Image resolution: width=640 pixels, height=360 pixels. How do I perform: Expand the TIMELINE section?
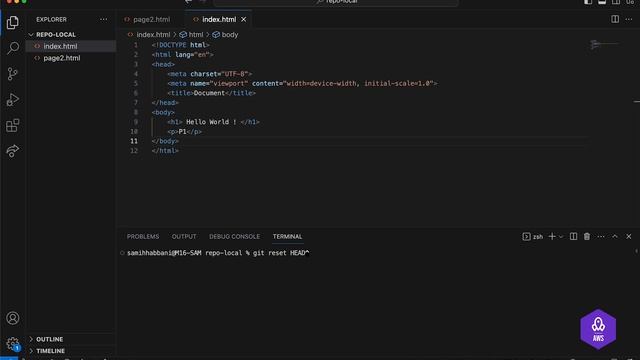point(71,351)
